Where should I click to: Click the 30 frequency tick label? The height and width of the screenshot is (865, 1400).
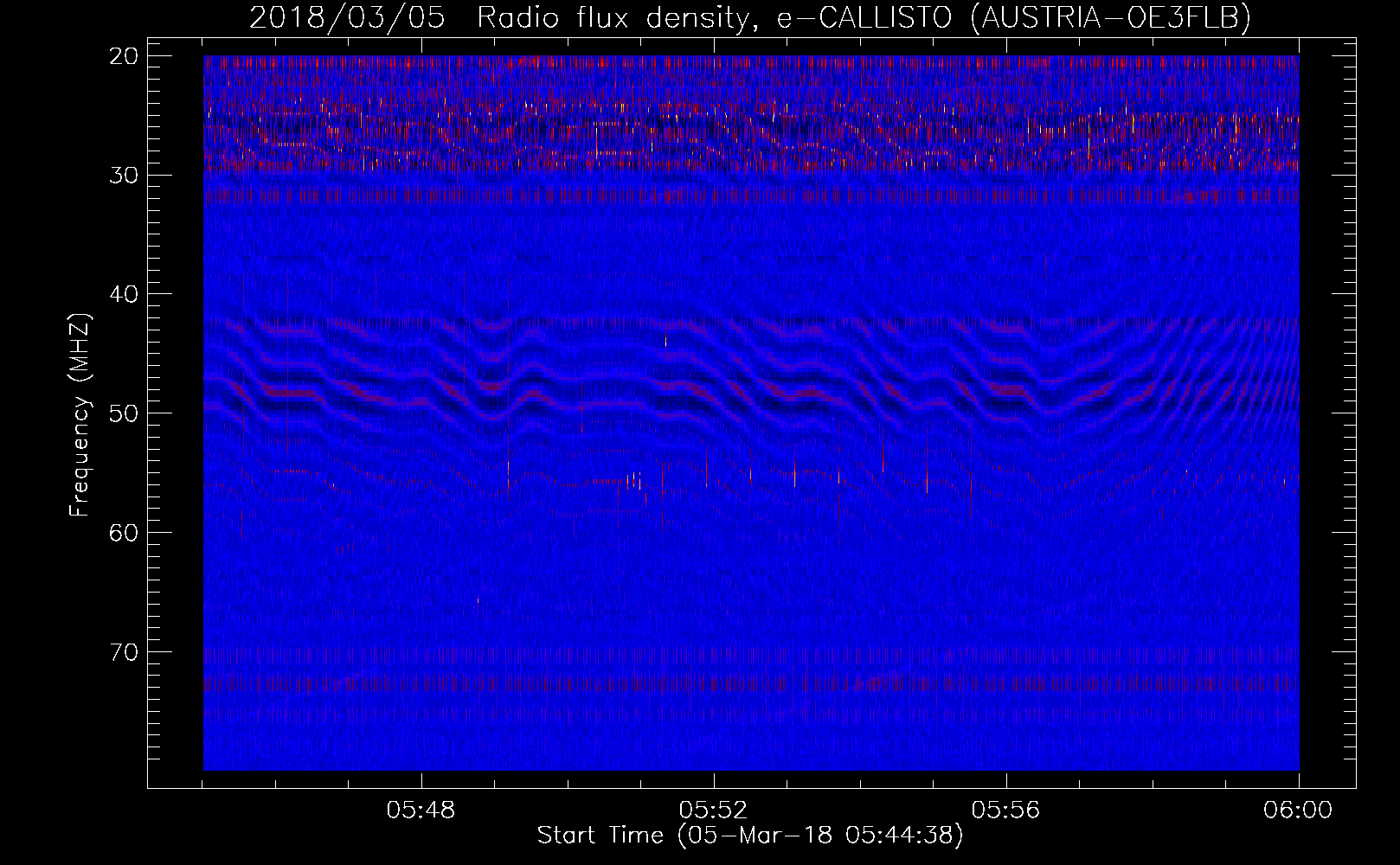click(x=125, y=175)
